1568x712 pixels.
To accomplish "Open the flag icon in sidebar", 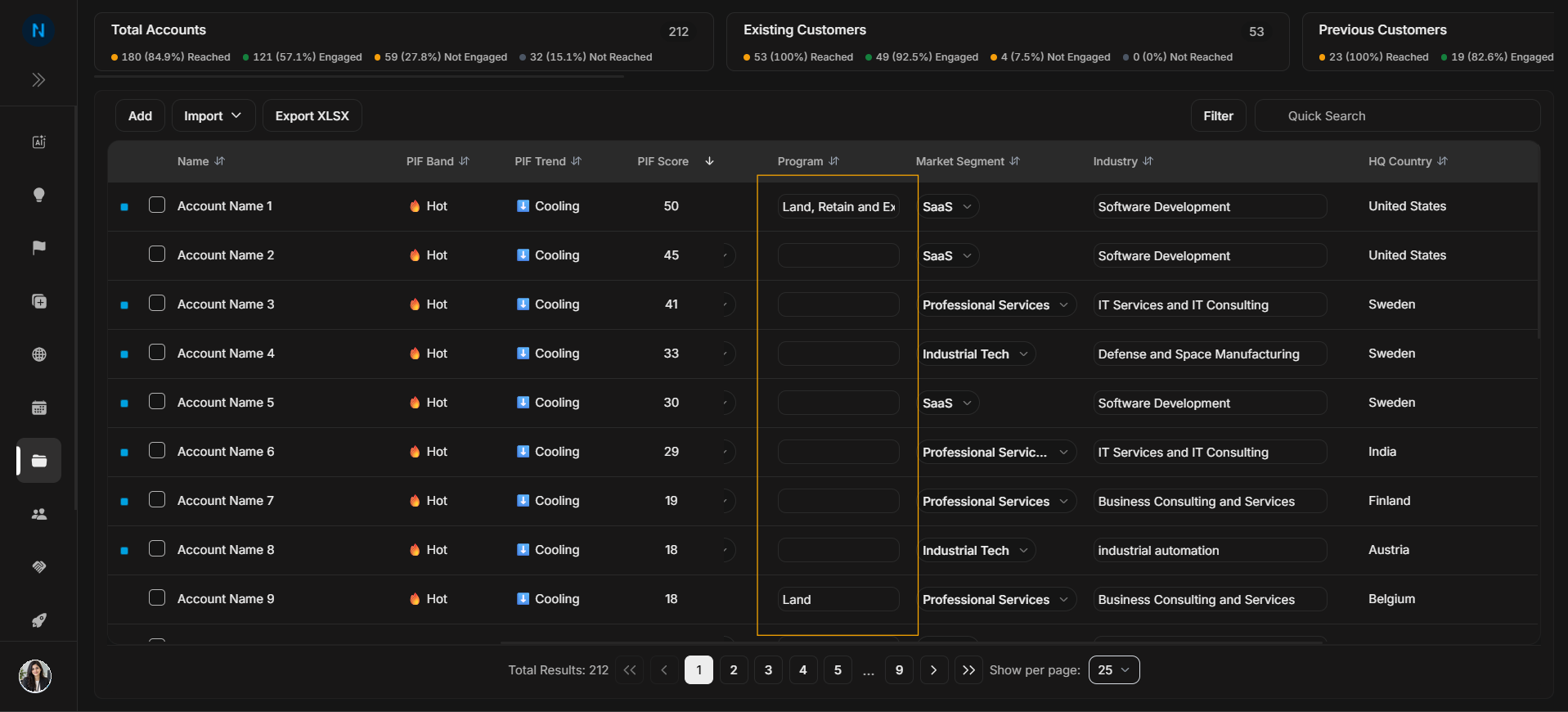I will pyautogui.click(x=38, y=248).
